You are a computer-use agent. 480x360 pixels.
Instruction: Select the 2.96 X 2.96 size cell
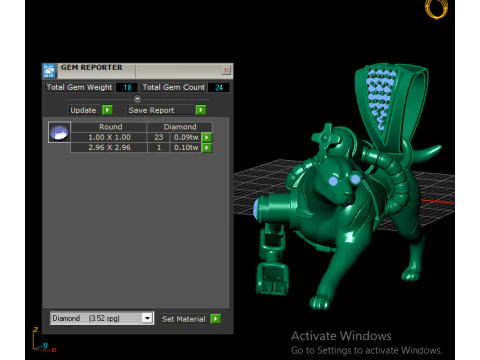click(x=109, y=148)
